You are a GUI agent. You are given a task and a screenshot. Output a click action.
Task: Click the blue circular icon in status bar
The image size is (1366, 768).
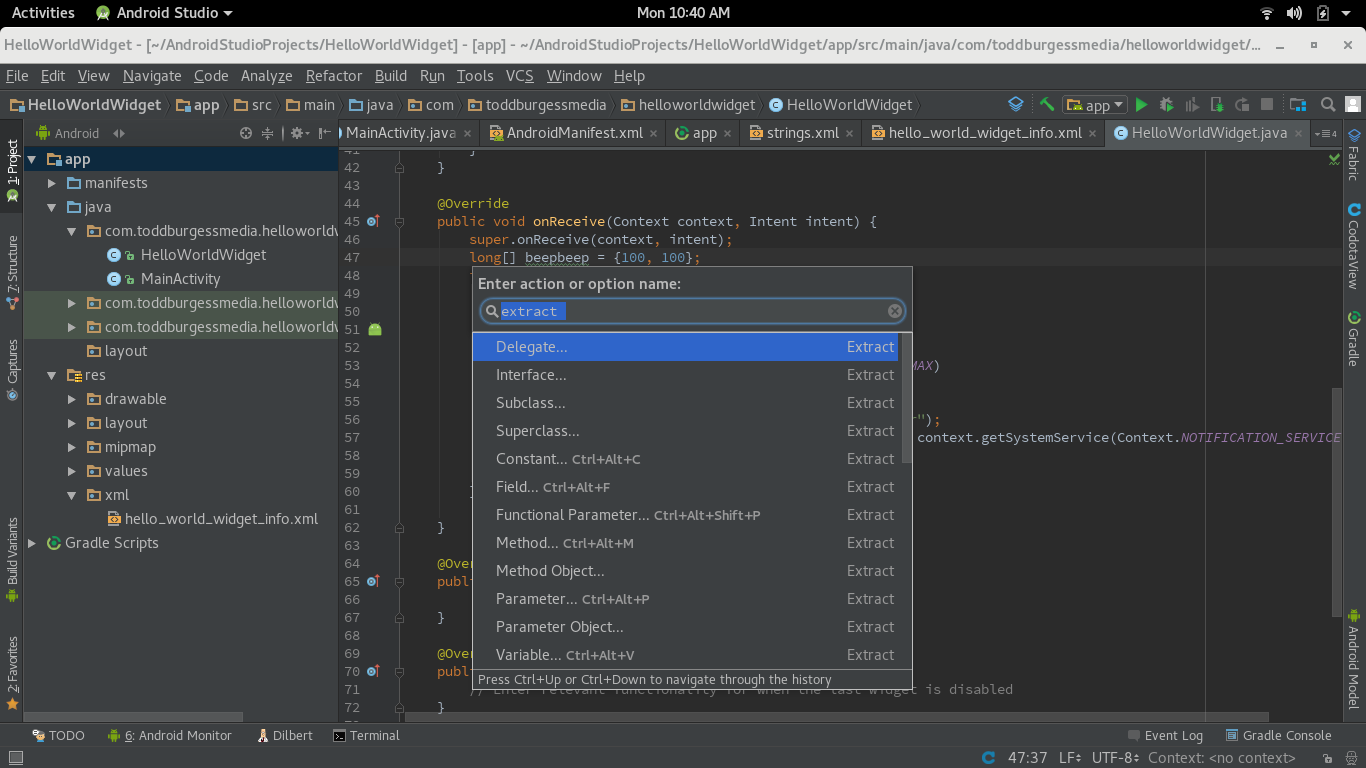(x=989, y=758)
